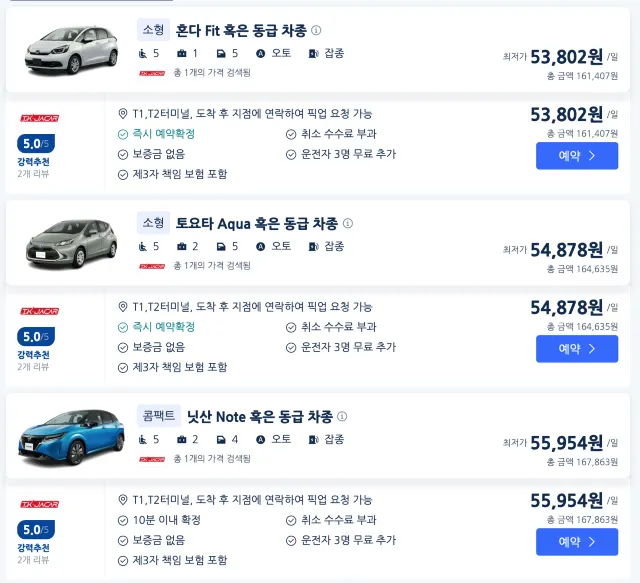
Task: Click info icon beside 혼다 Fit title
Action: [316, 31]
